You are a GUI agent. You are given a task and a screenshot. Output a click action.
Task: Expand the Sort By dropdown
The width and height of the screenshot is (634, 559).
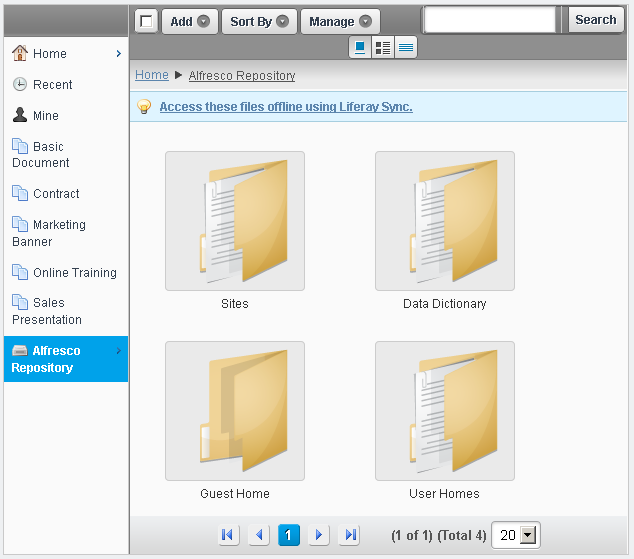(x=259, y=21)
